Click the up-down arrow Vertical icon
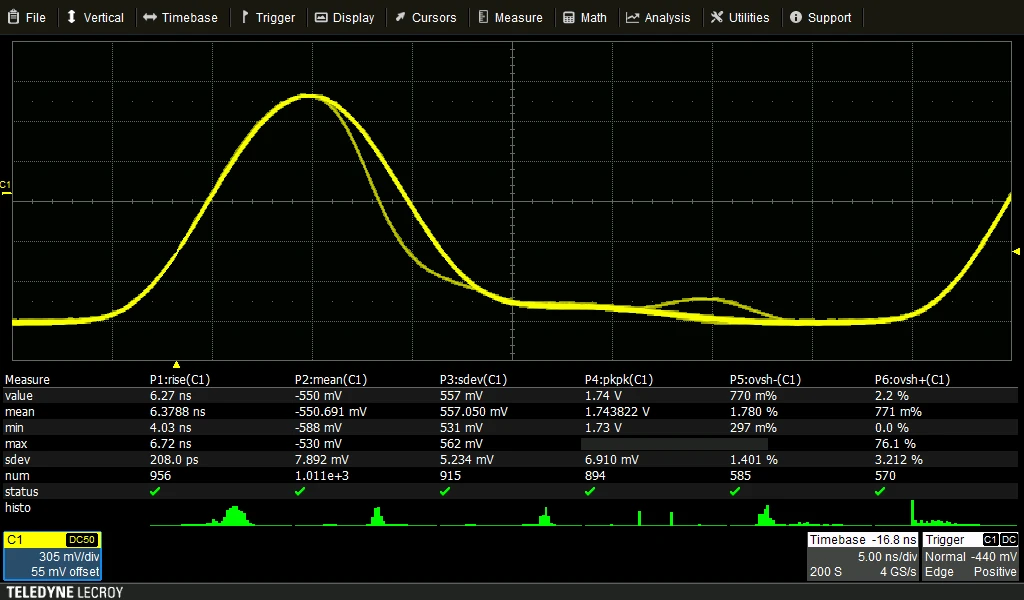Viewport: 1024px width, 600px height. [x=71, y=18]
